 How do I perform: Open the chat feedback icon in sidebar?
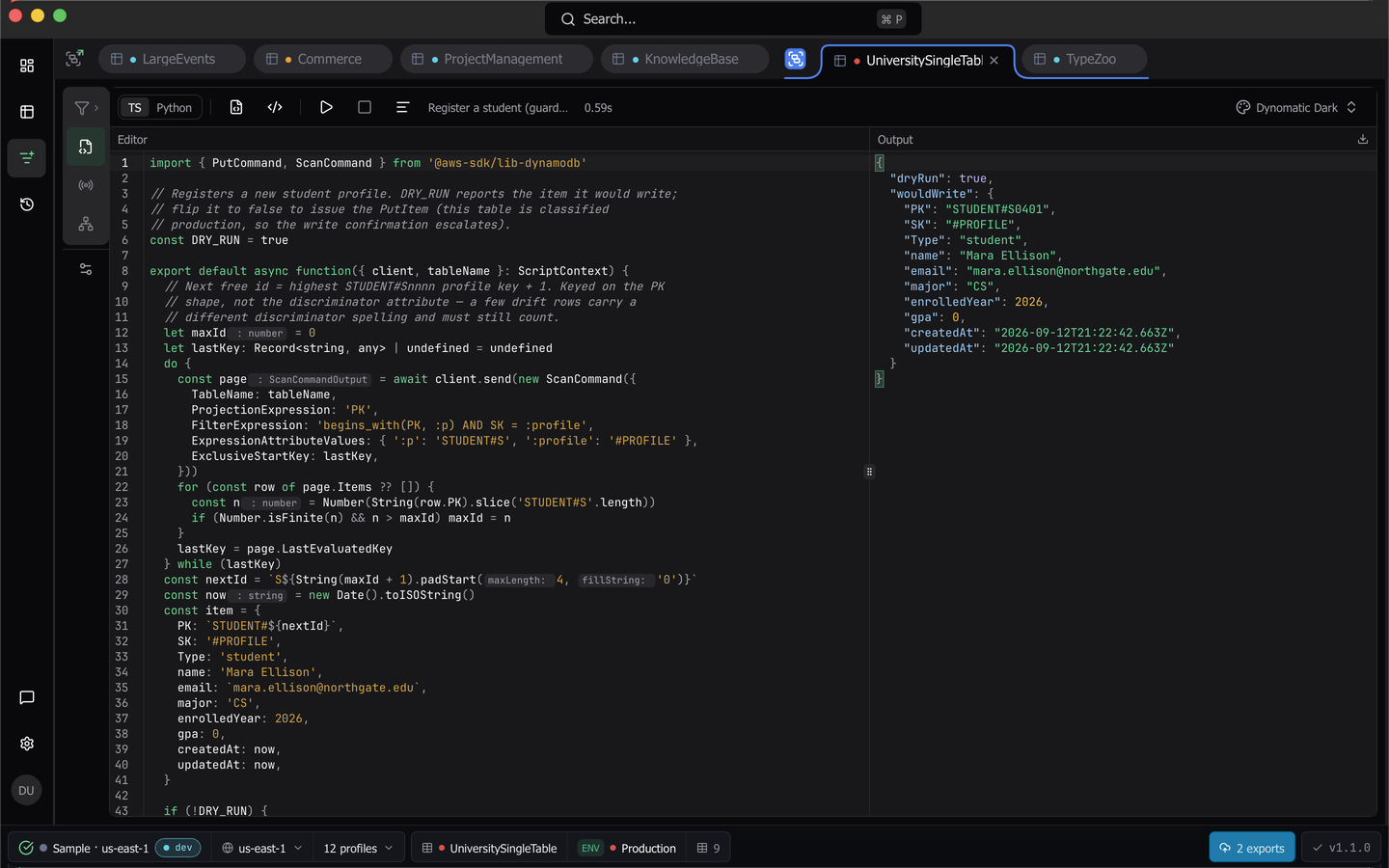coord(27,697)
